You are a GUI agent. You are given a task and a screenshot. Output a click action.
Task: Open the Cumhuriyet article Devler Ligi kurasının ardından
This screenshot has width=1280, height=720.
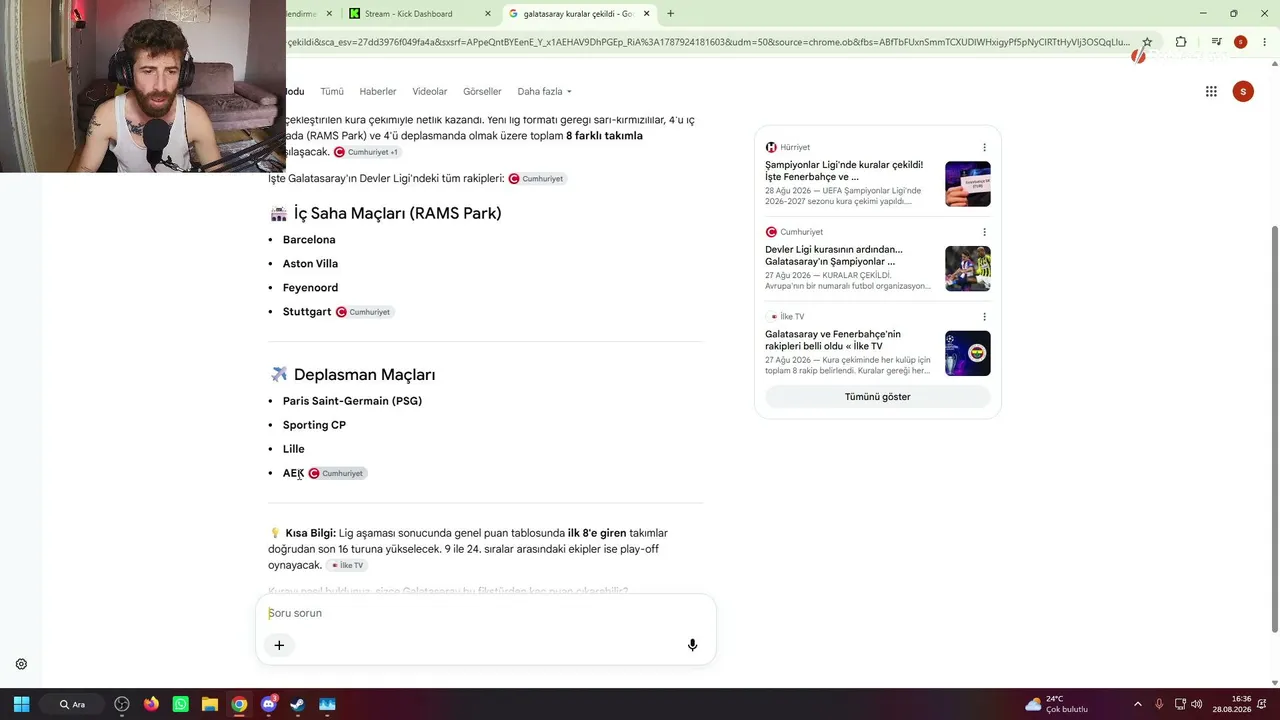(834, 256)
